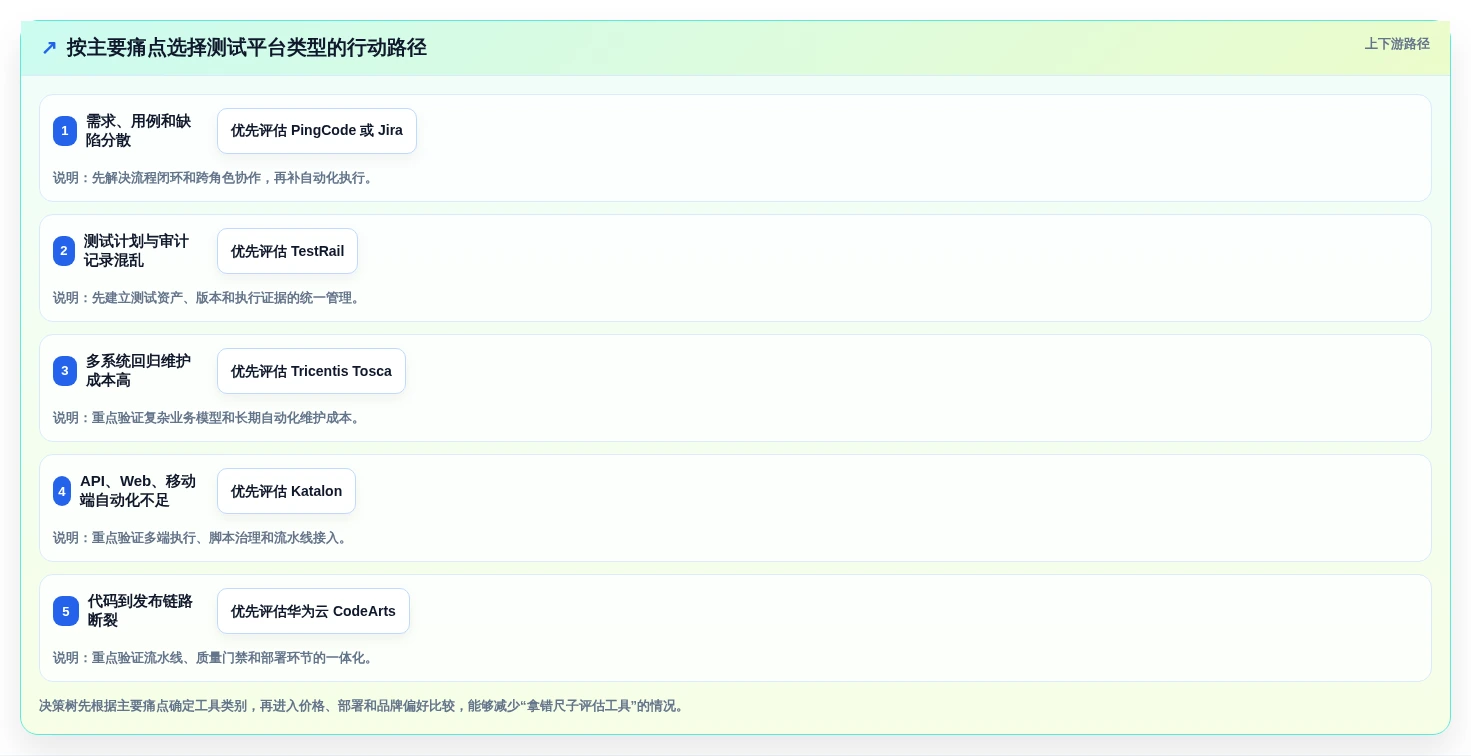Image resolution: width=1471 pixels, height=756 pixels.
Task: Click 优先评估华为云 CodeArts button
Action: pos(313,611)
